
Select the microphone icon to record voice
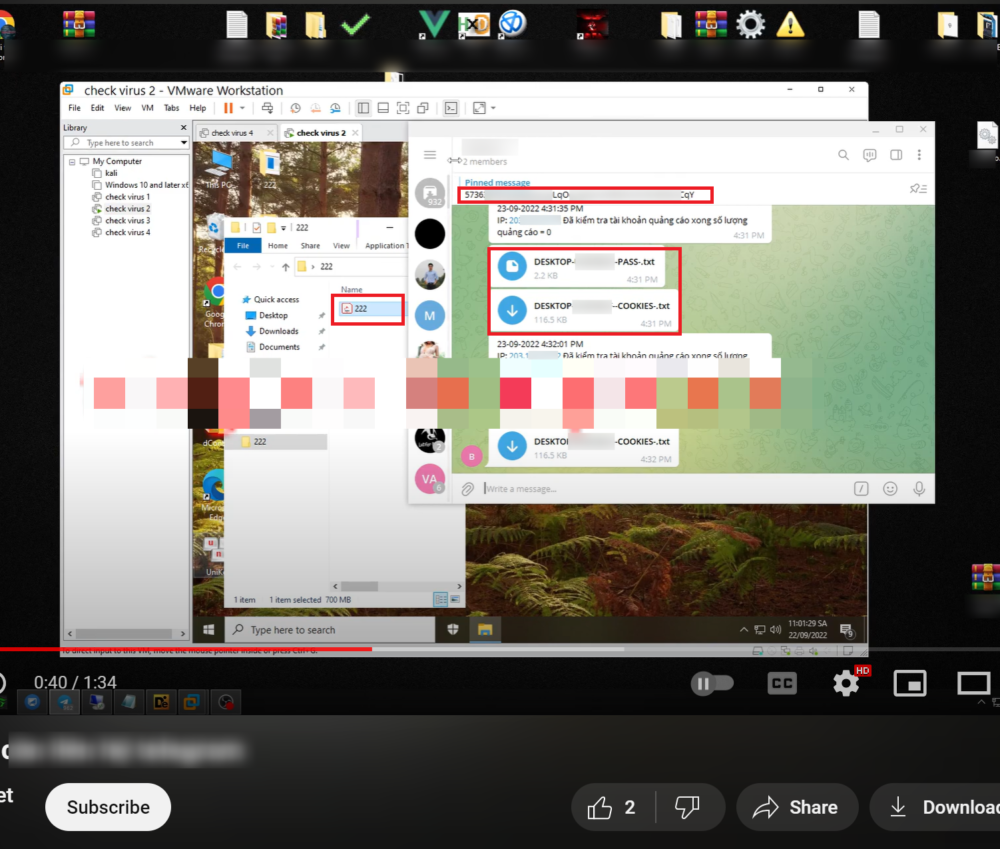[x=919, y=488]
